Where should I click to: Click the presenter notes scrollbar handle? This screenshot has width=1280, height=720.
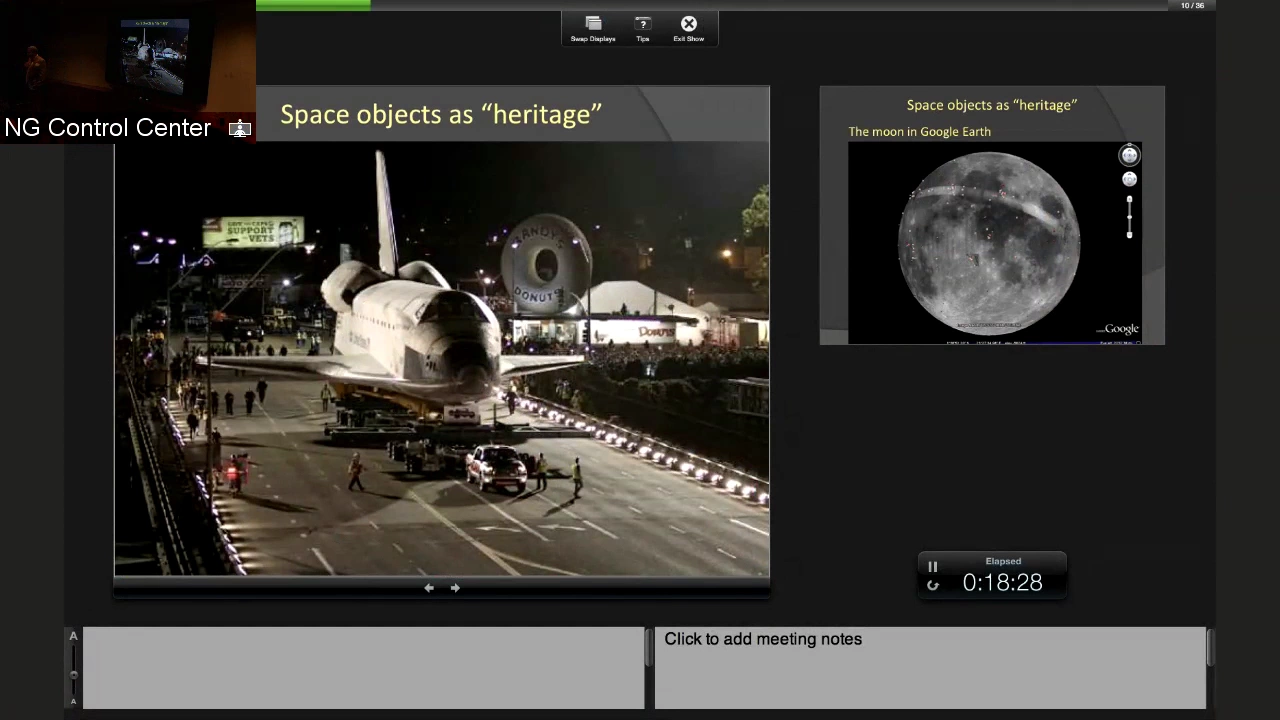coord(649,646)
